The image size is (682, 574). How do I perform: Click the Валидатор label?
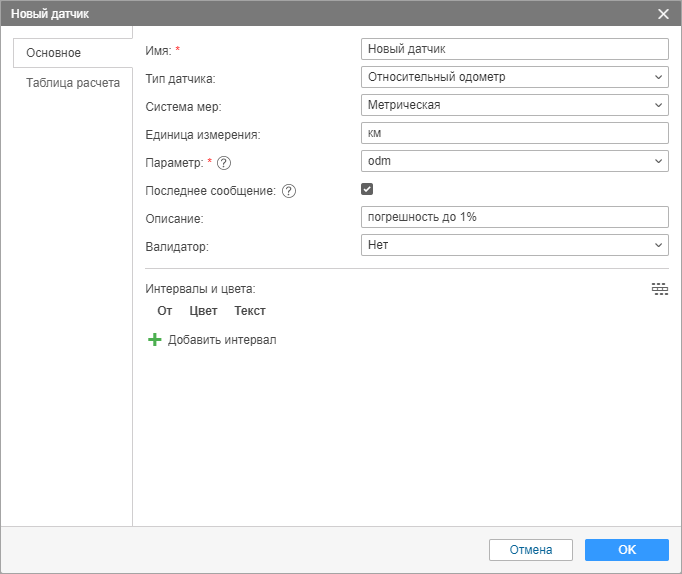pyautogui.click(x=177, y=247)
